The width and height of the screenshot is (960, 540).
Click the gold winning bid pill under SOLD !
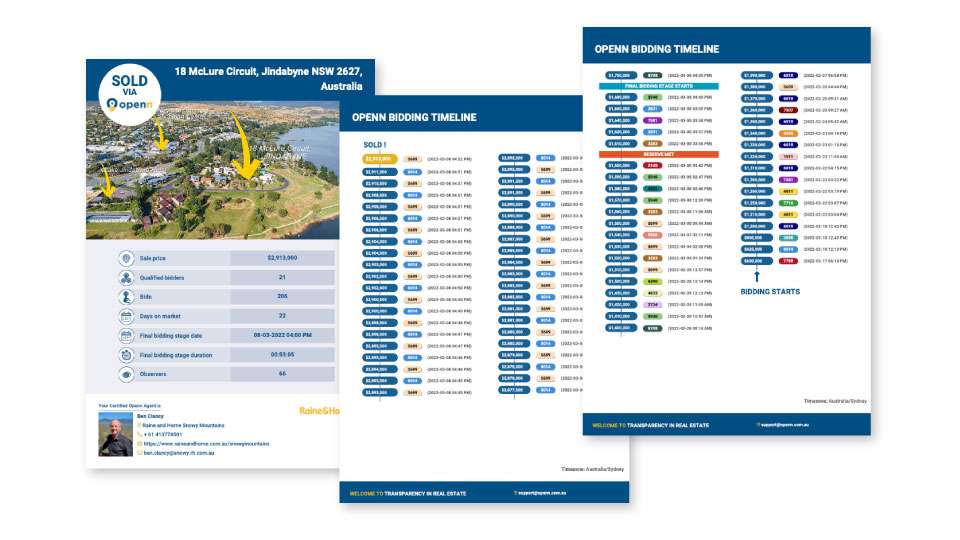380,159
